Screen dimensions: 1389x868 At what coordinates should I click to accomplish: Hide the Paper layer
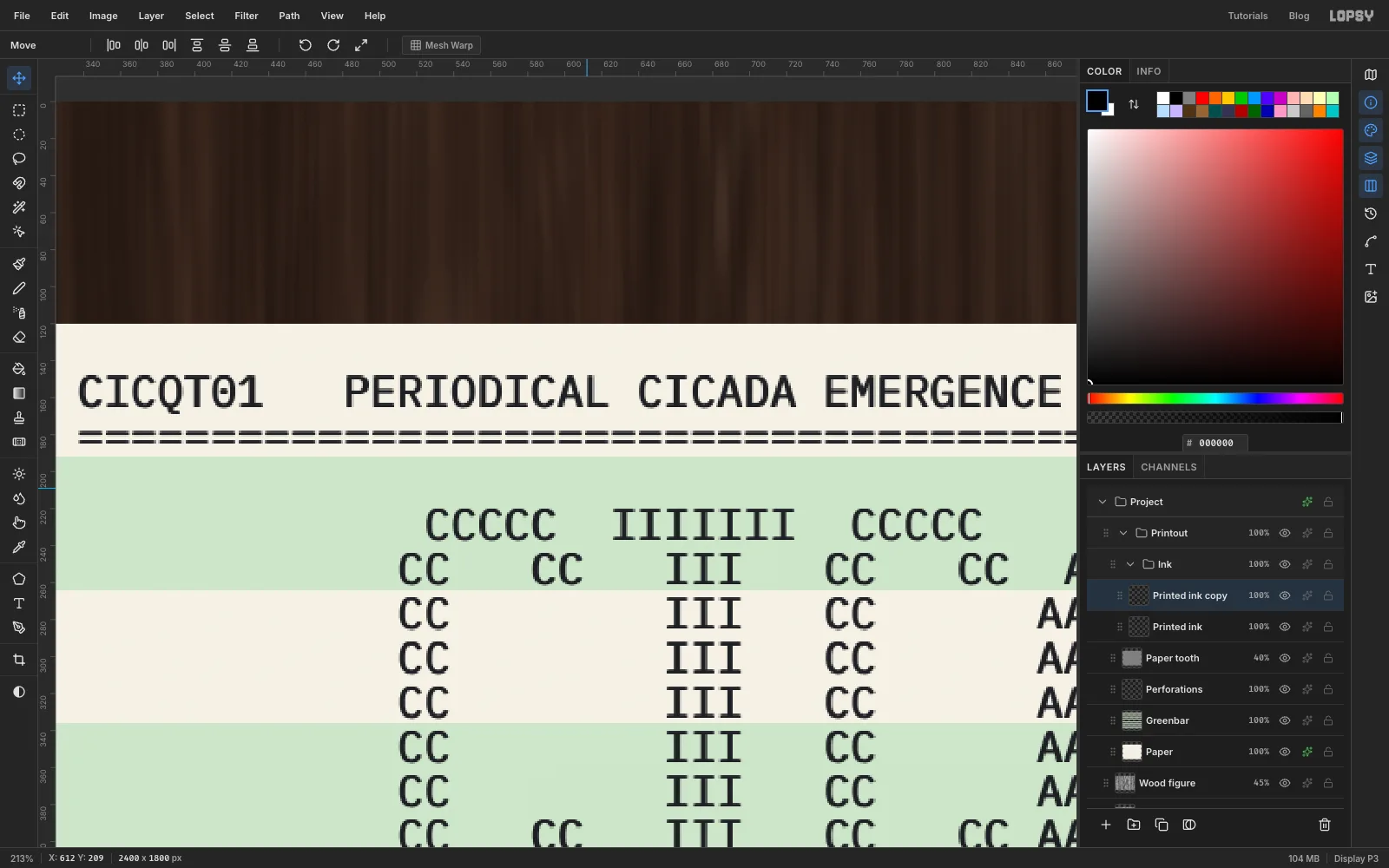coord(1285,752)
